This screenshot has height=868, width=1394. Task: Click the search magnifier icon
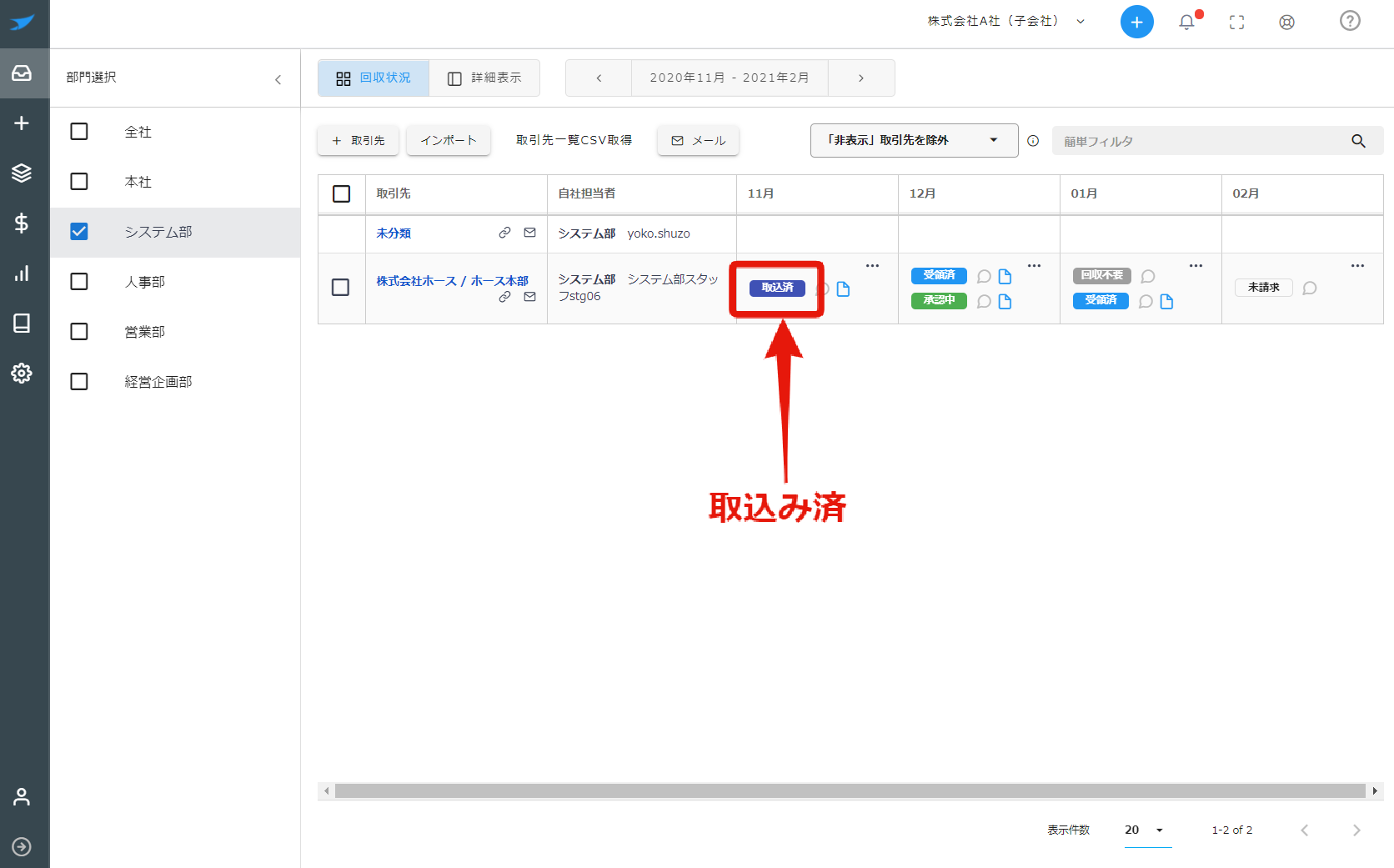[1358, 141]
